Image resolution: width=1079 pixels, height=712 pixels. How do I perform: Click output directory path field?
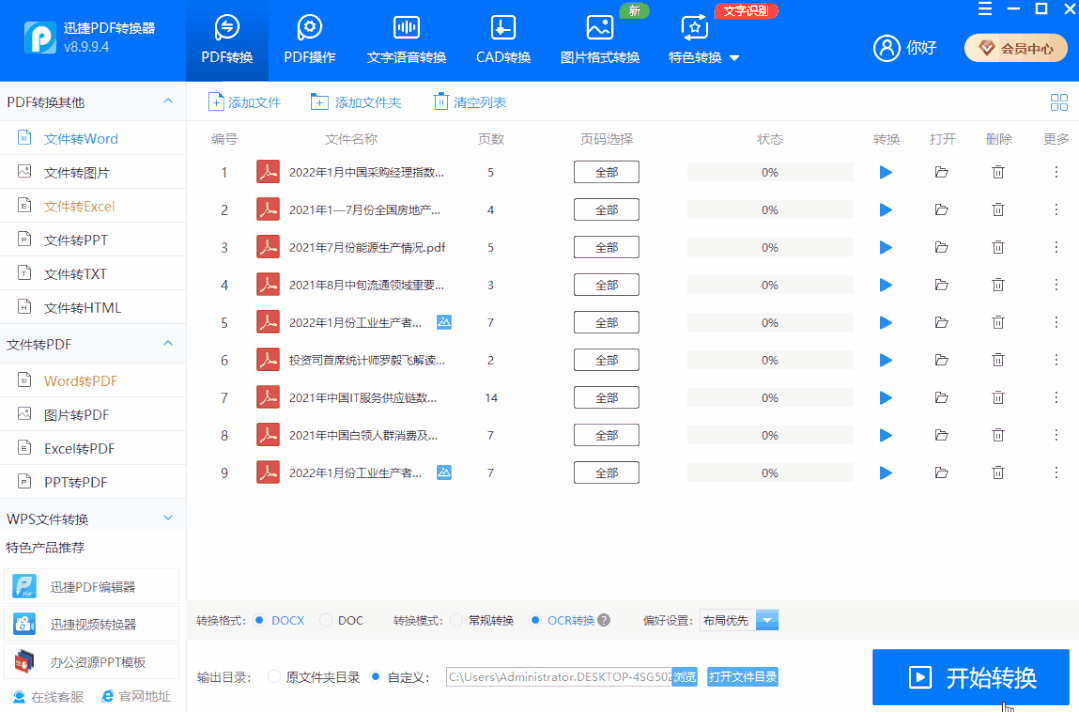point(559,677)
